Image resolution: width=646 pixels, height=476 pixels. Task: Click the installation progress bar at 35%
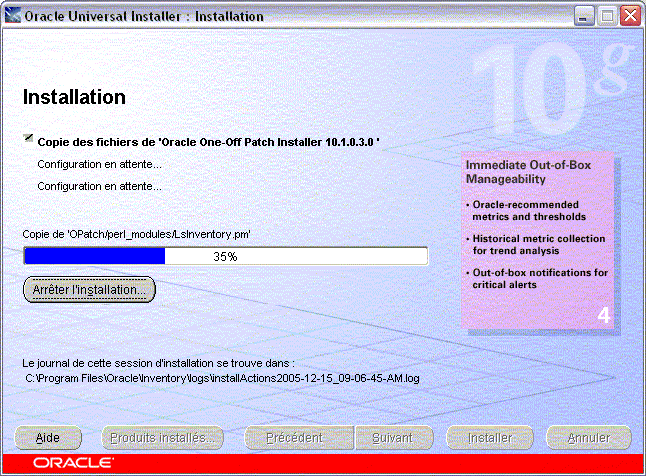tap(225, 256)
